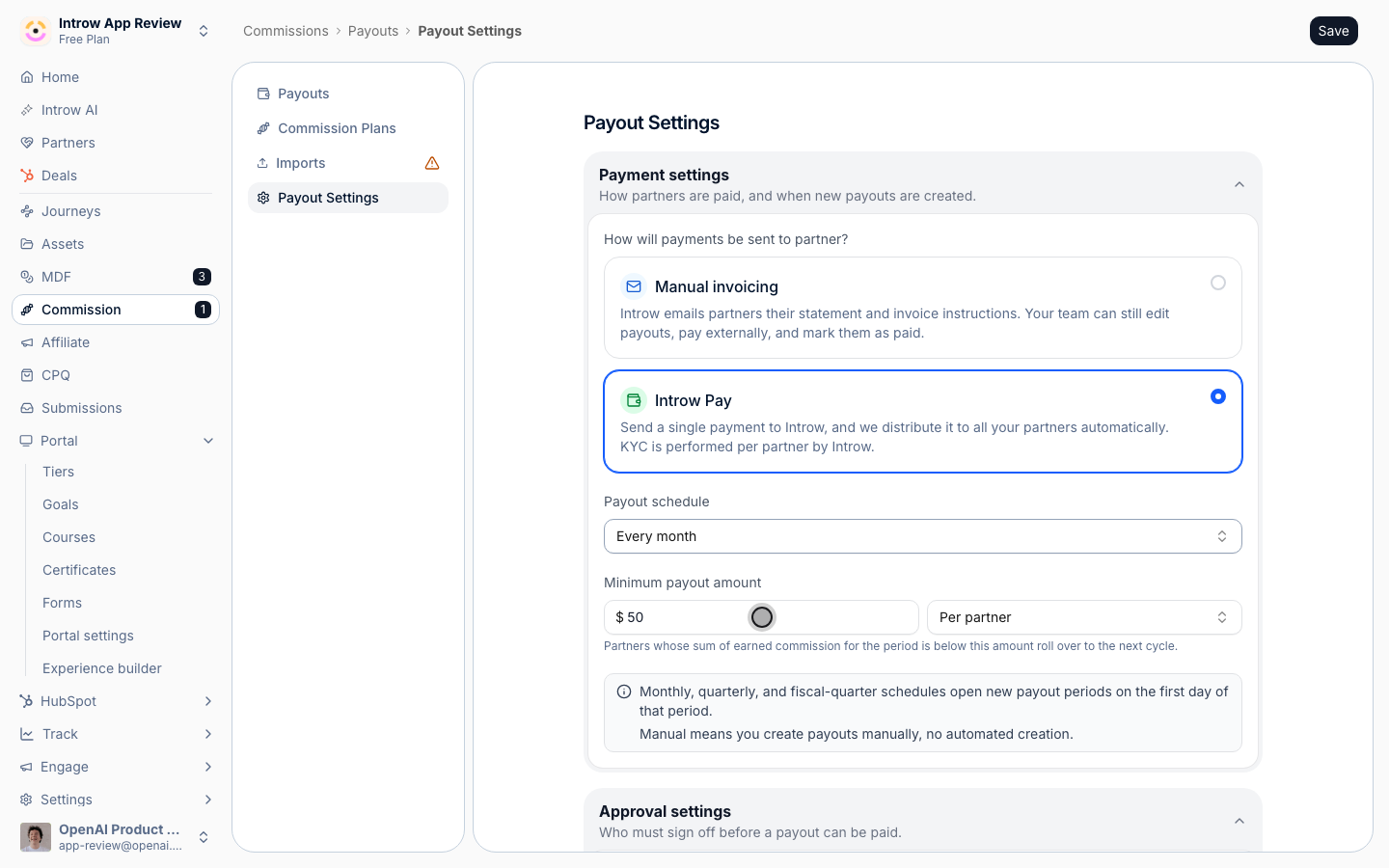
Task: Select the Manual invoicing radio button
Action: pos(1218,283)
